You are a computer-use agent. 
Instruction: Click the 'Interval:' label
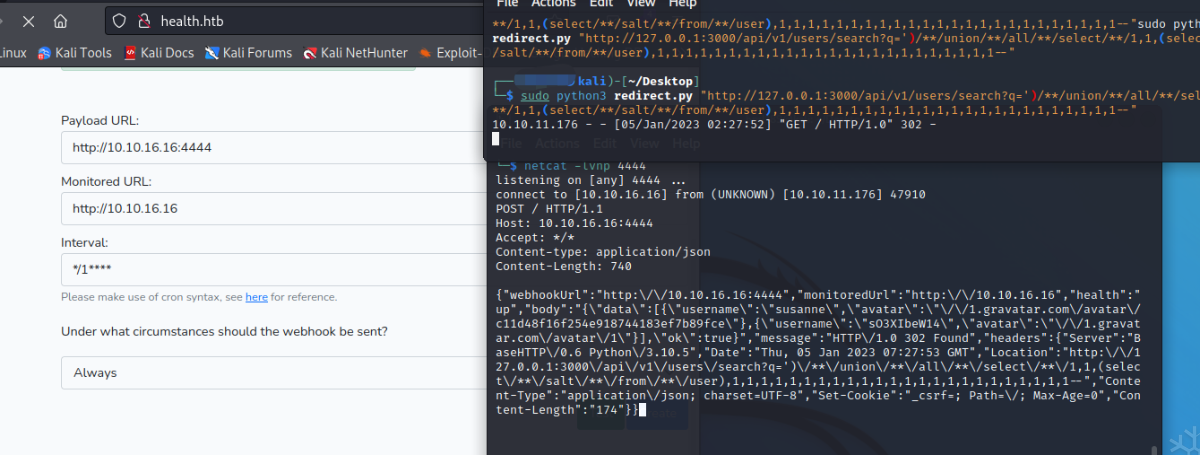pyautogui.click(x=85, y=242)
